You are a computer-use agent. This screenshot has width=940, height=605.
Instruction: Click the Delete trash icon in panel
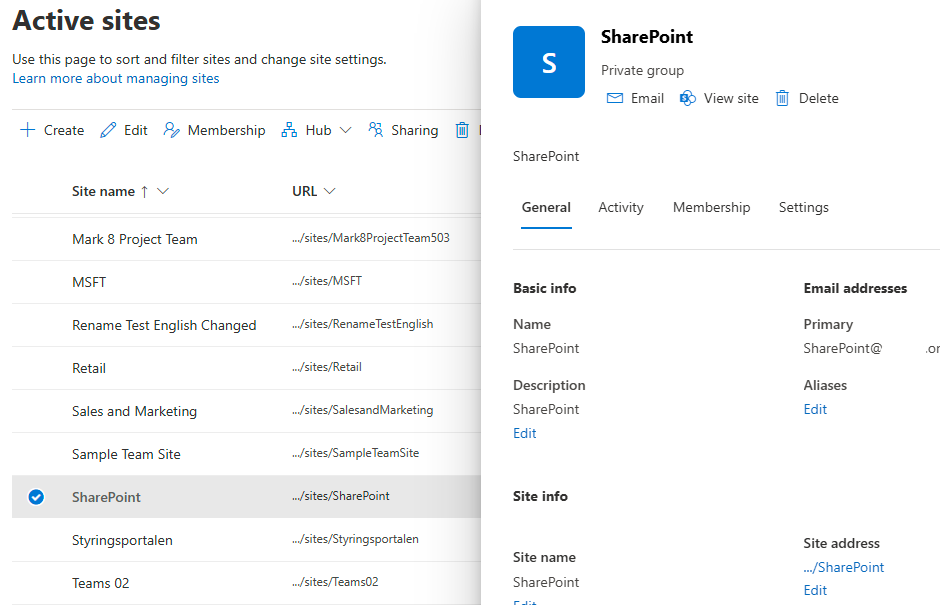pyautogui.click(x=783, y=98)
